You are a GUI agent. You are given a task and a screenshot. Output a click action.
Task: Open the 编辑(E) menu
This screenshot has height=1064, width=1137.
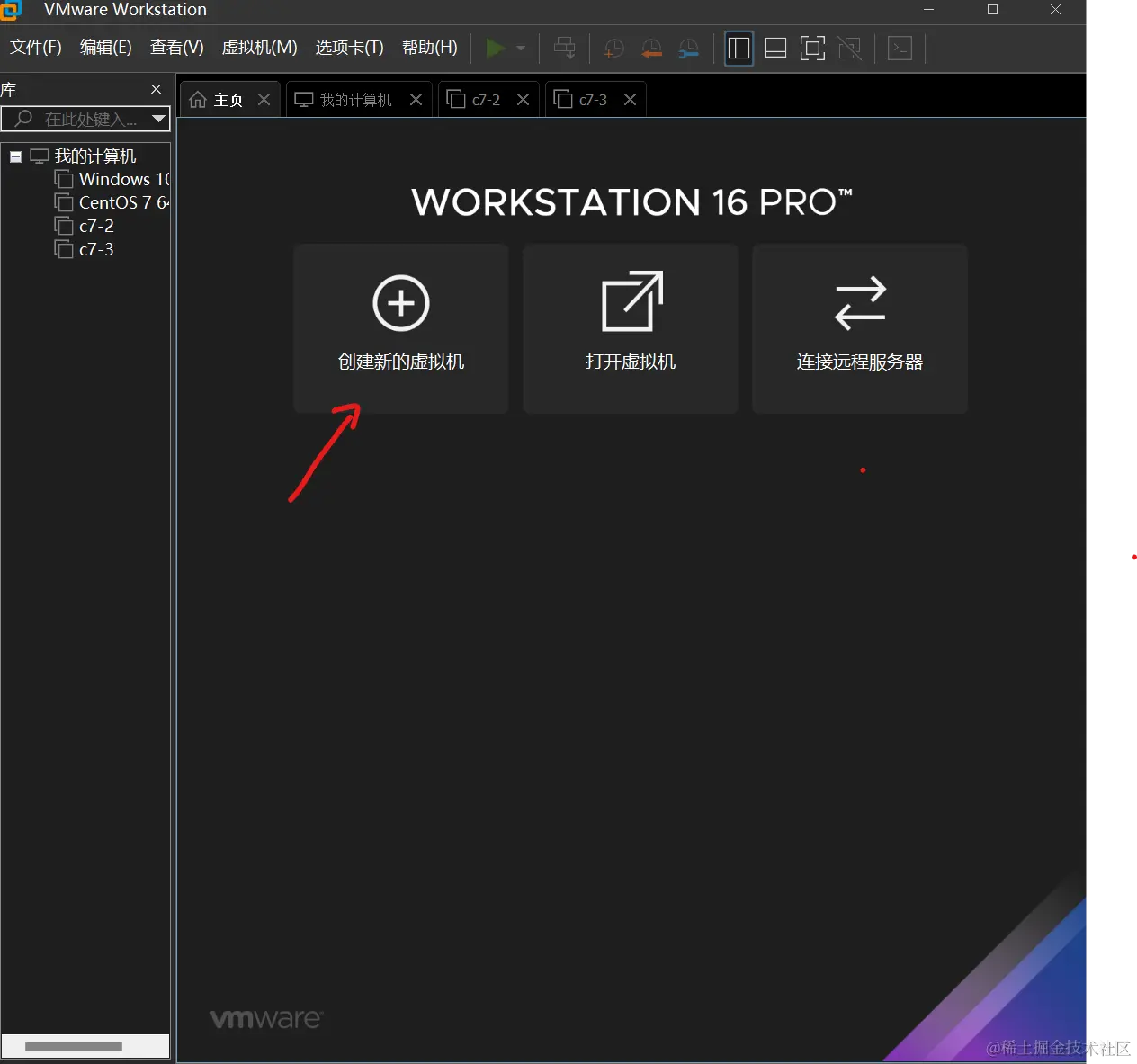point(106,48)
